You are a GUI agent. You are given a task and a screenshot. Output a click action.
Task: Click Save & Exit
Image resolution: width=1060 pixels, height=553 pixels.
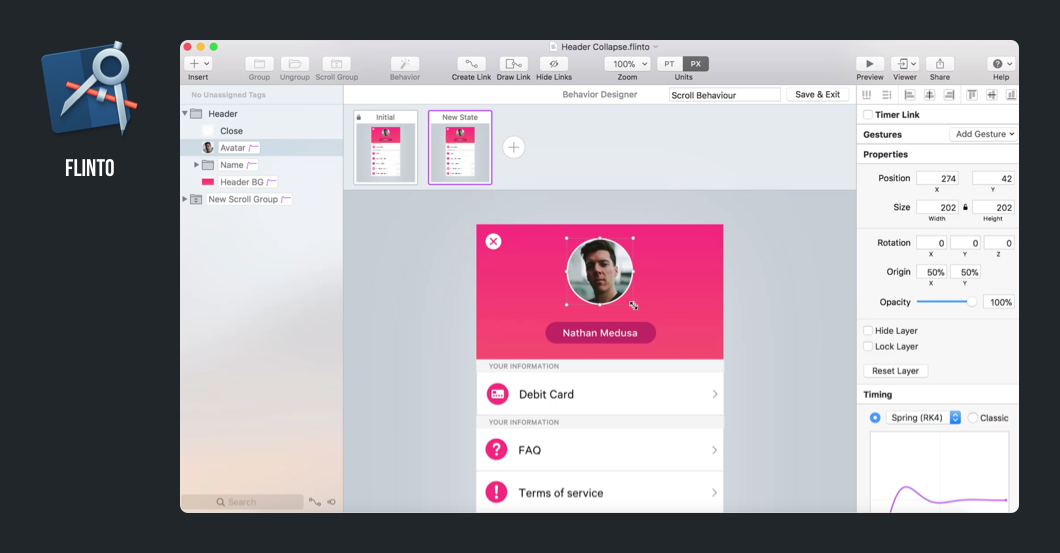pyautogui.click(x=817, y=95)
